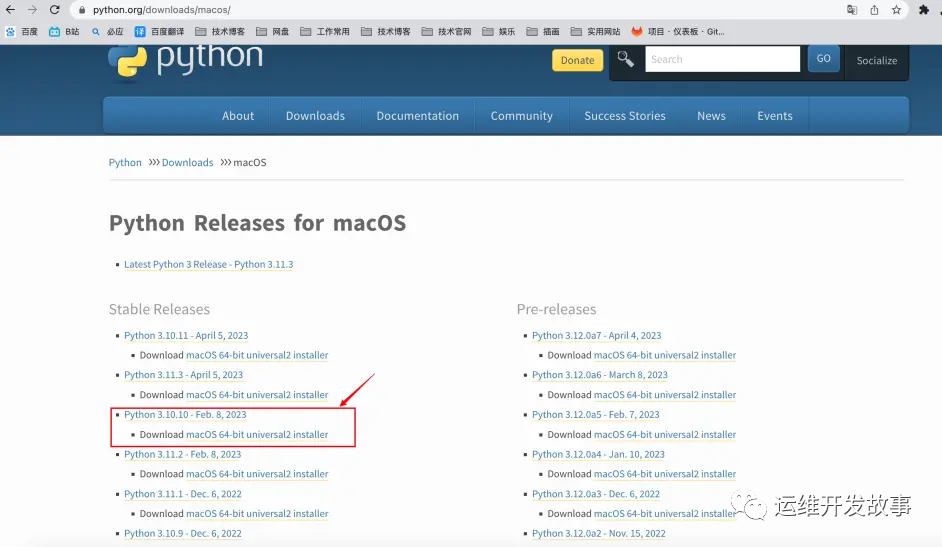Click the Python logo in the header
Screen dimensions: 942x547
(186, 61)
